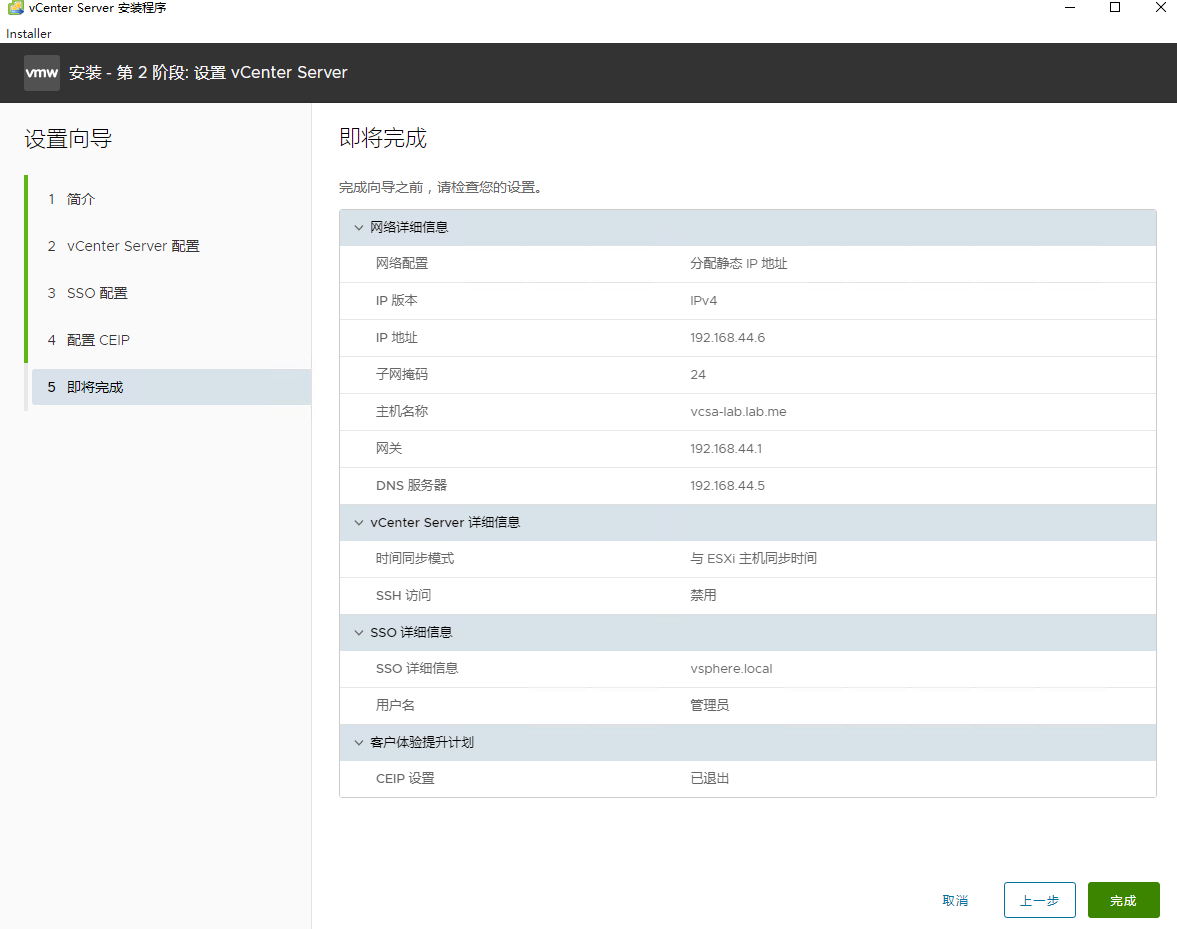Select the DNS server value 192.168.44.5
Screen dimensions: 1177x929
(x=727, y=486)
